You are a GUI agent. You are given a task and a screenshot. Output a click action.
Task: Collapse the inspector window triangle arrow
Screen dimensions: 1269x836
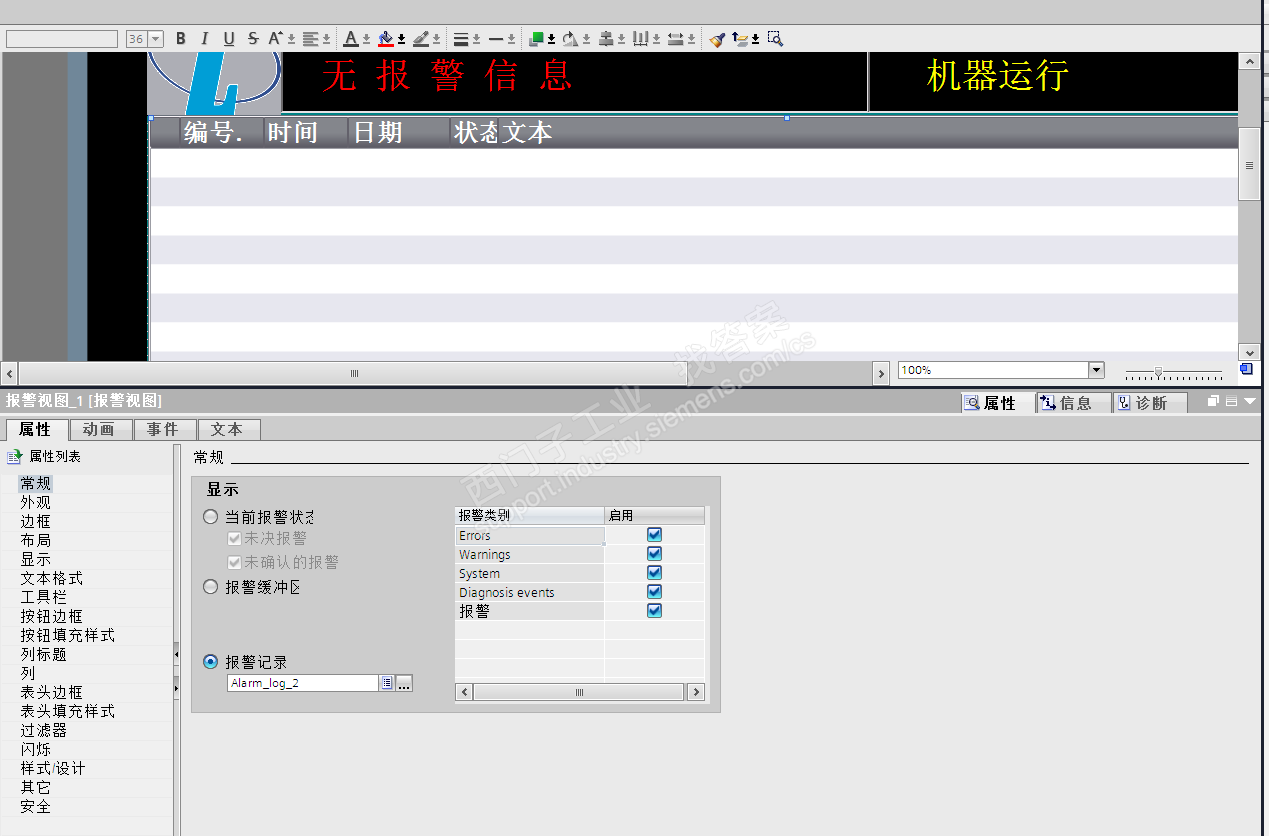[1250, 401]
